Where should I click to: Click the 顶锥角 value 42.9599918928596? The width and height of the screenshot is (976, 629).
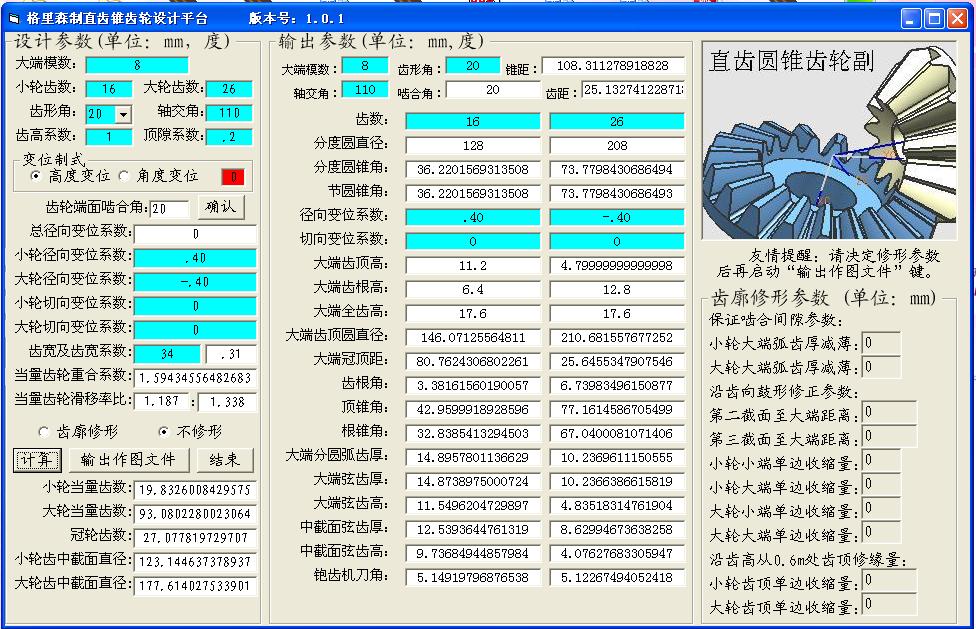tap(473, 409)
